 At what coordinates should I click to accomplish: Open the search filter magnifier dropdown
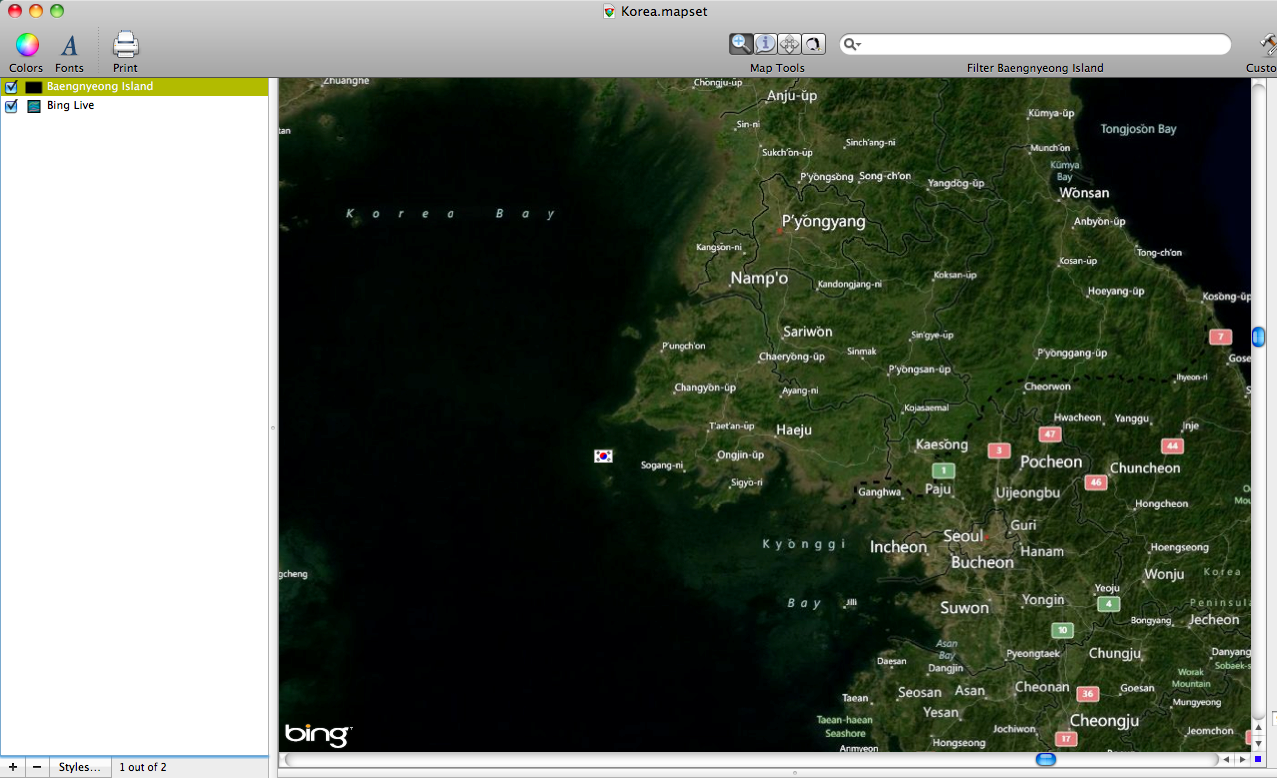point(851,45)
